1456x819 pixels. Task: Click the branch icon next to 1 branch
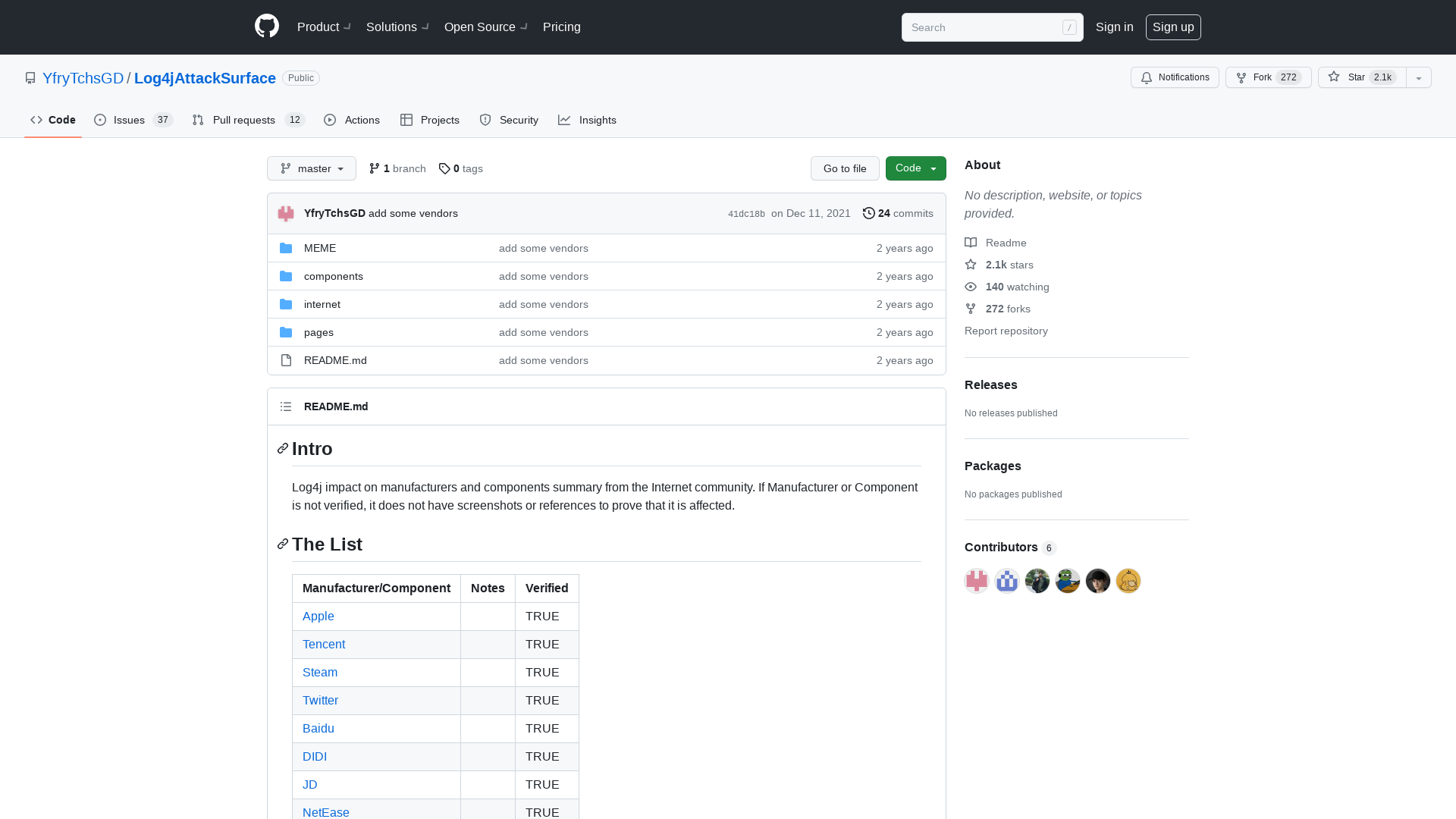tap(375, 168)
